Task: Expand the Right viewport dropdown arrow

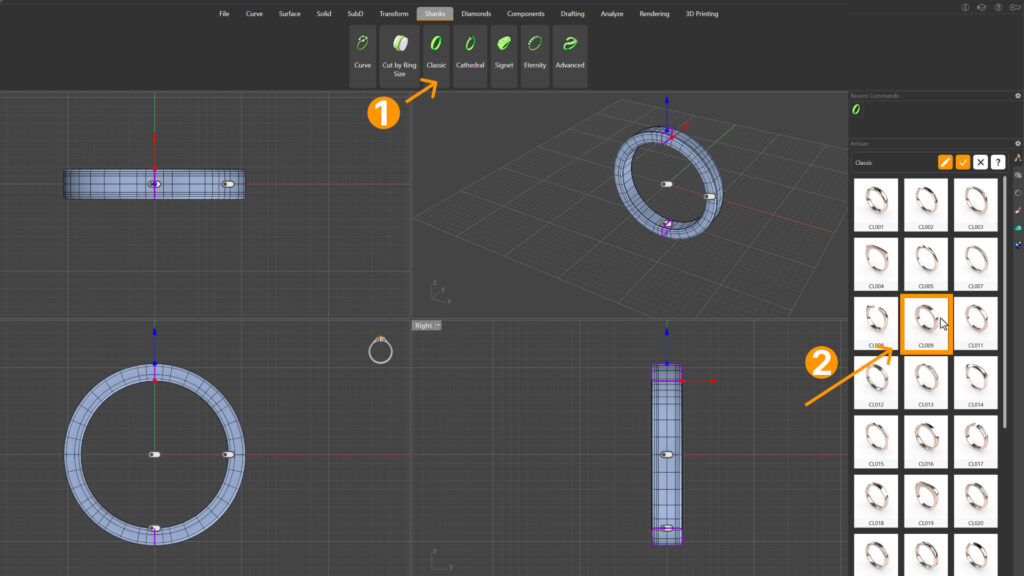Action: click(438, 325)
